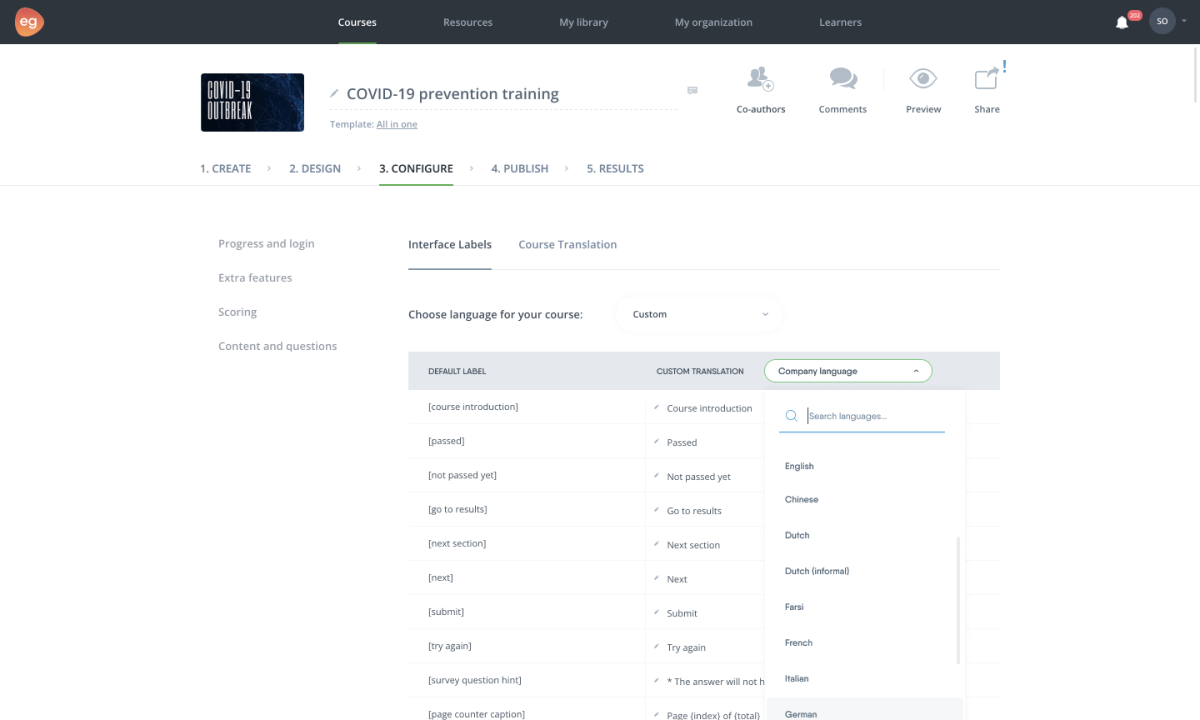Switch to Course Translation tab
The height and width of the screenshot is (720, 1200).
click(x=568, y=244)
